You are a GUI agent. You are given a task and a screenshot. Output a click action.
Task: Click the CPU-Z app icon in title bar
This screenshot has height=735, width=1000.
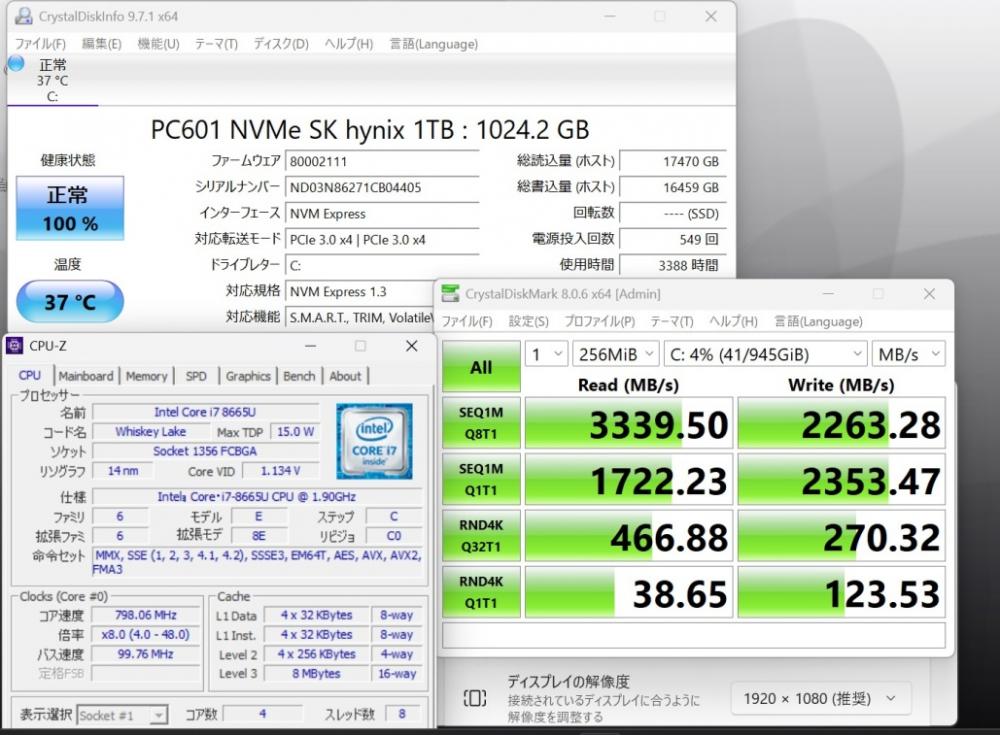point(14,346)
